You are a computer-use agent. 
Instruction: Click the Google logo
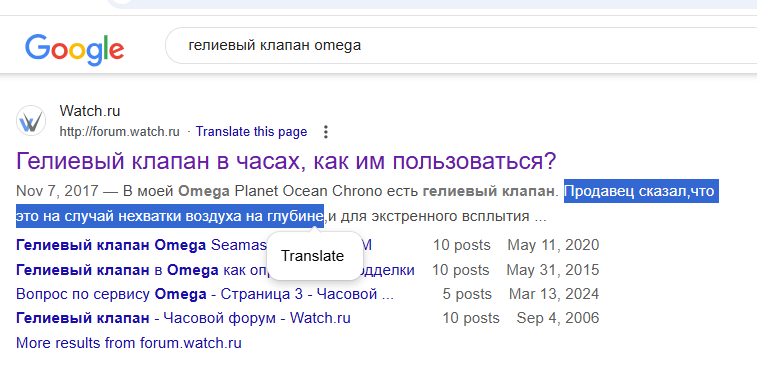click(x=74, y=49)
